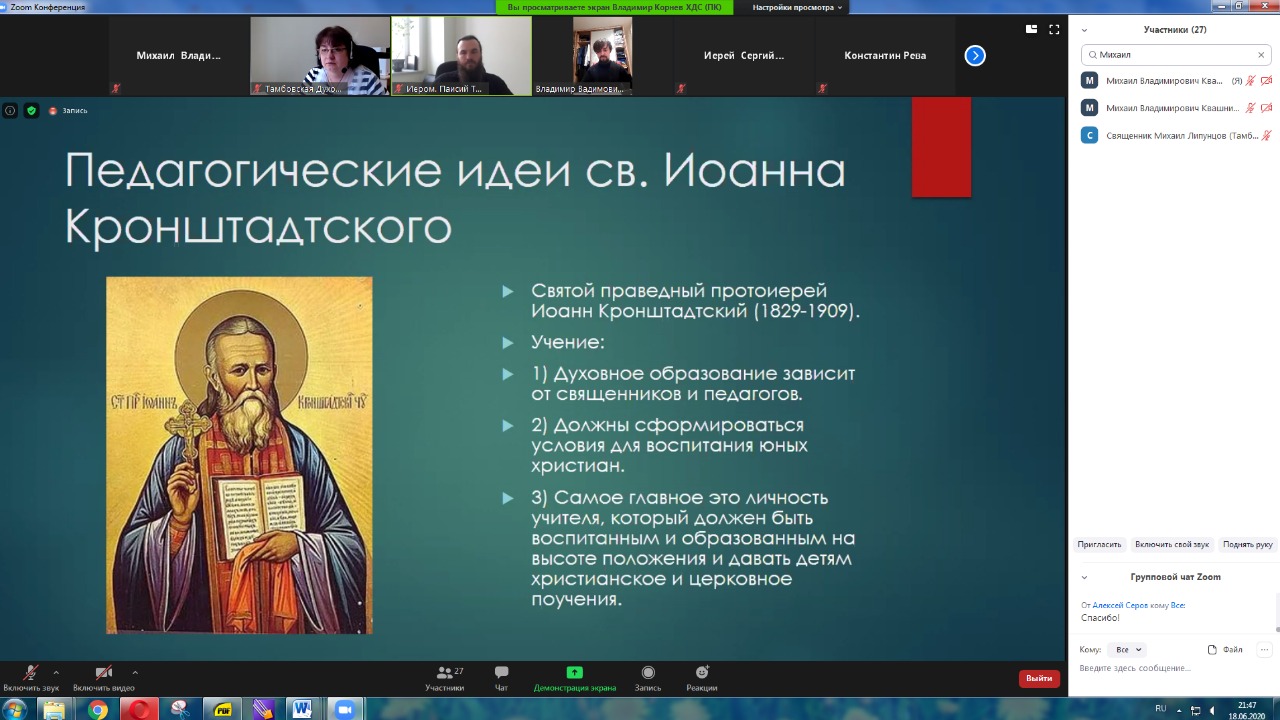Click the red Запись recording indicator
The height and width of the screenshot is (720, 1280).
click(68, 111)
